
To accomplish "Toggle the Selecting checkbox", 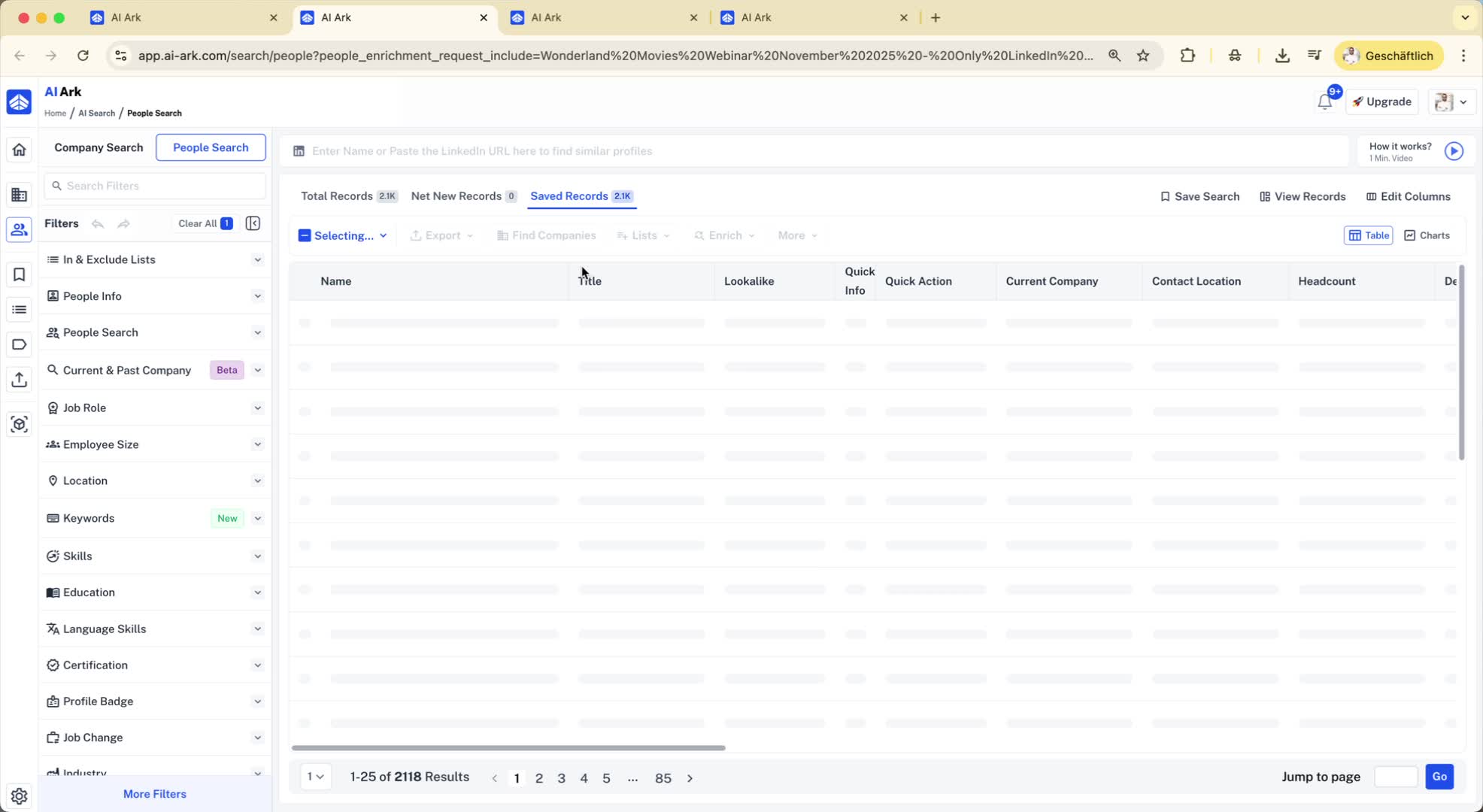I will pyautogui.click(x=305, y=236).
